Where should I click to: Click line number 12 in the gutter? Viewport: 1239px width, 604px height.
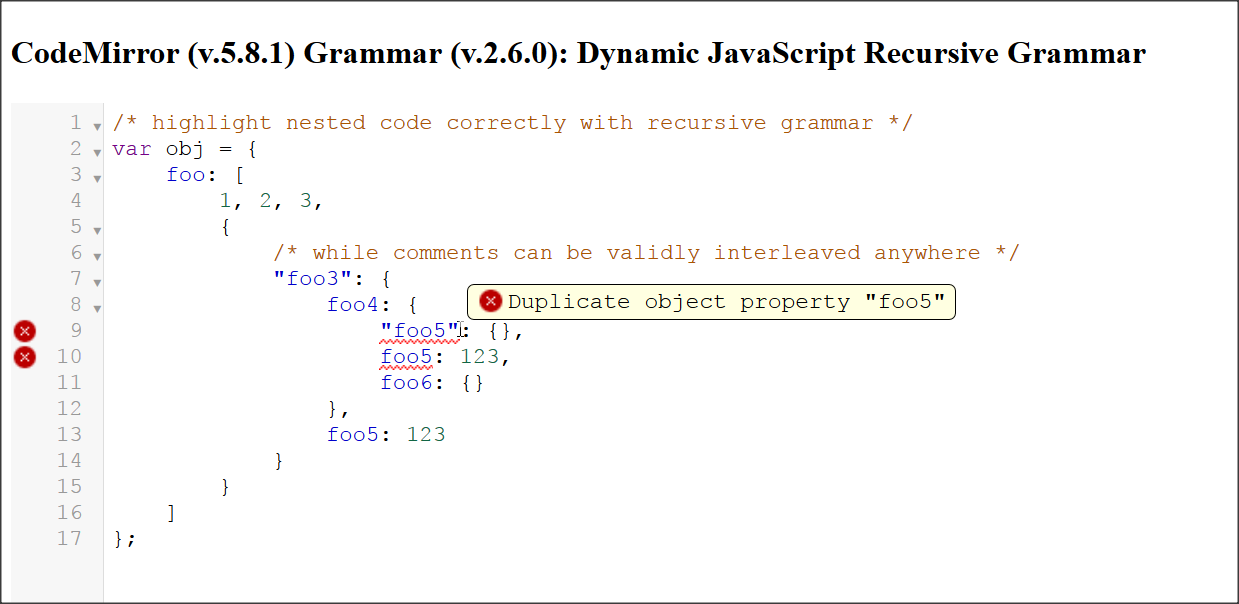pyautogui.click(x=69, y=409)
